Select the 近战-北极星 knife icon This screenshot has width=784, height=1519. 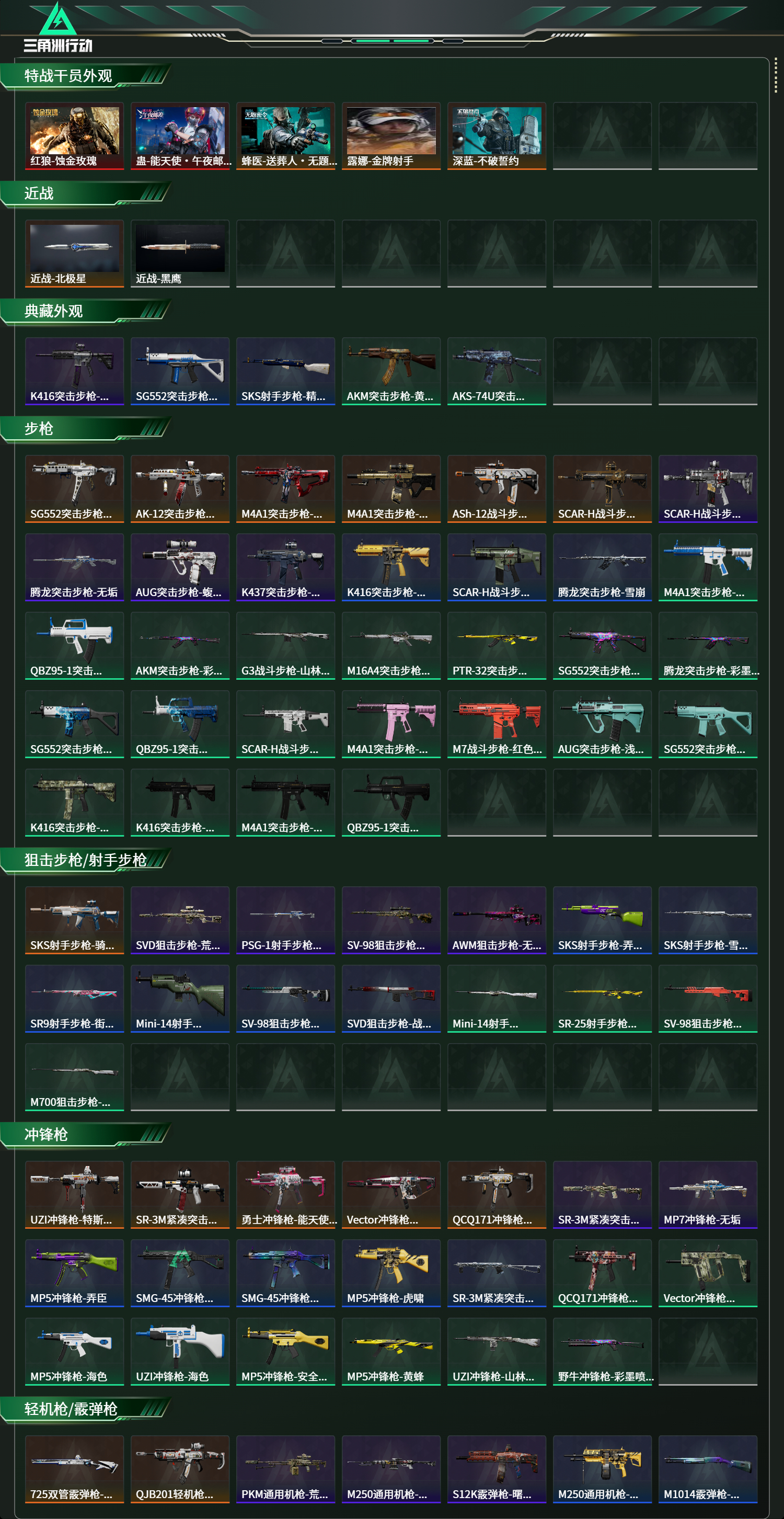(x=74, y=254)
